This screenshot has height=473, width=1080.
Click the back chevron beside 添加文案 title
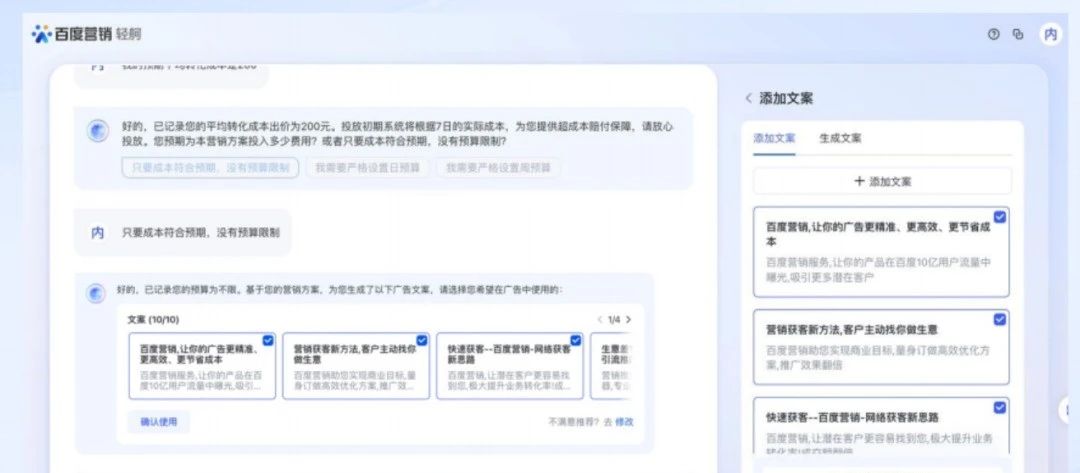(749, 98)
